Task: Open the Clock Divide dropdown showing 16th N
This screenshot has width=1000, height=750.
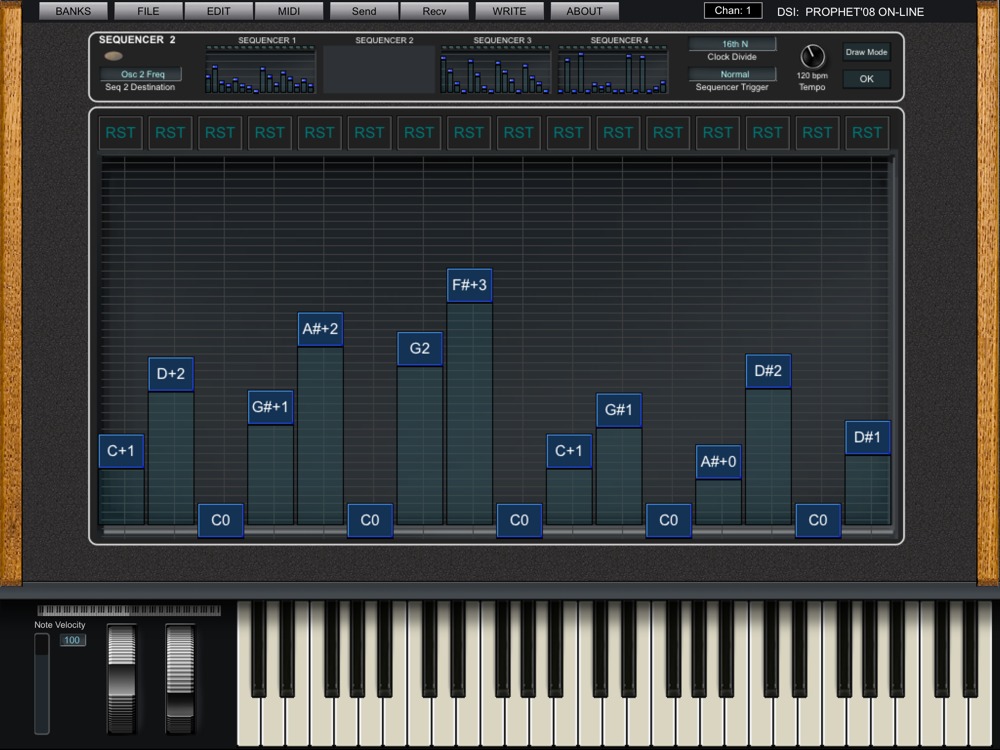Action: coord(732,44)
